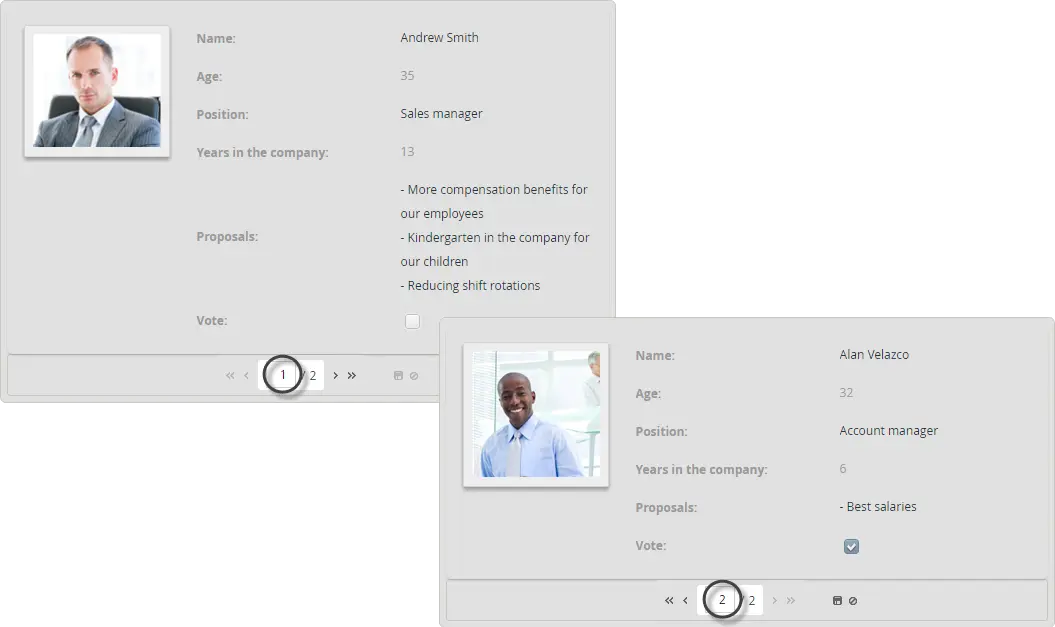1055x627 pixels.
Task: Jump to last record in Andrew Smith pager
Action: click(352, 375)
